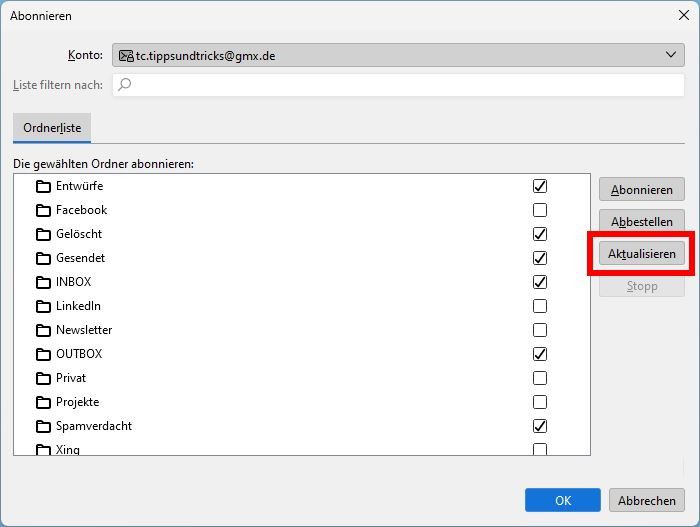This screenshot has height=527, width=700.
Task: Tick the Privat folder checkbox
Action: pyautogui.click(x=540, y=378)
